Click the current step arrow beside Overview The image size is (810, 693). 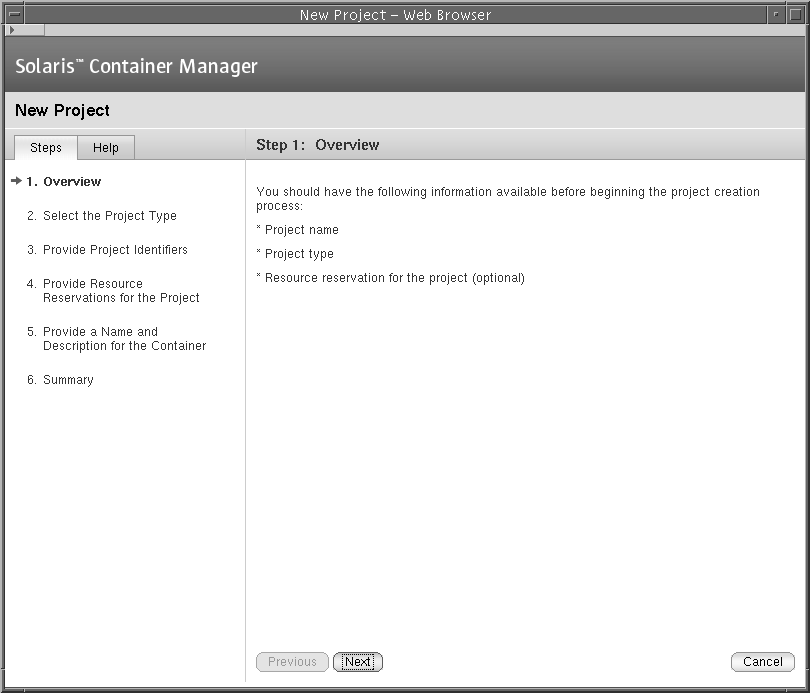click(x=17, y=181)
